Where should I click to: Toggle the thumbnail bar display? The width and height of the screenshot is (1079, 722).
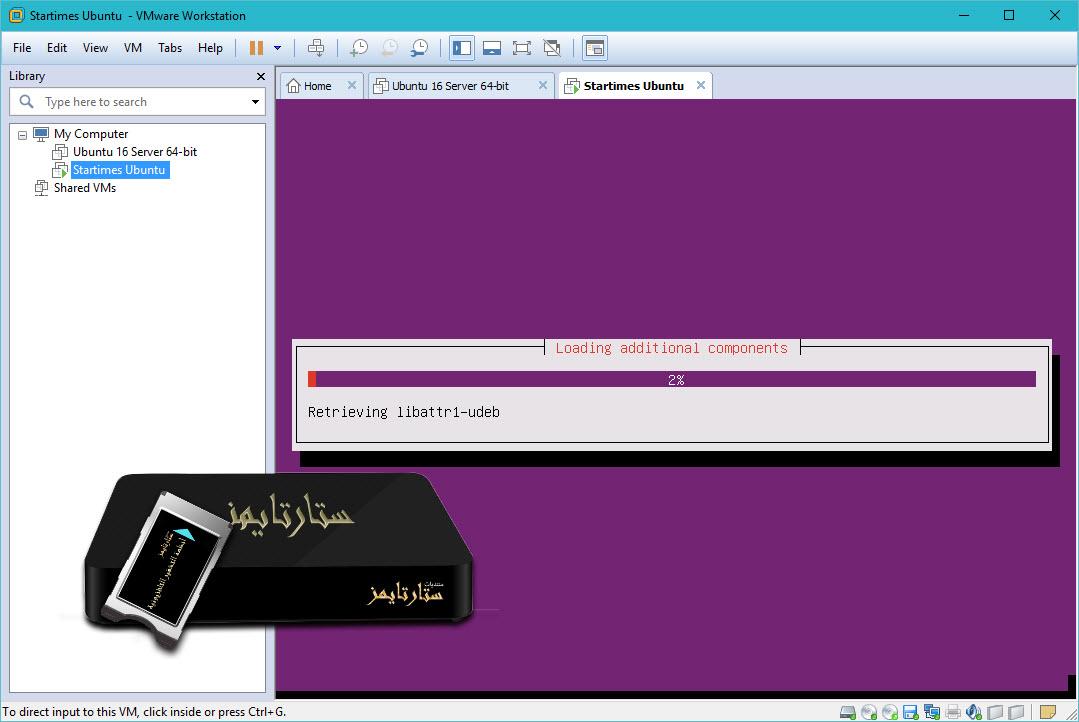click(491, 47)
